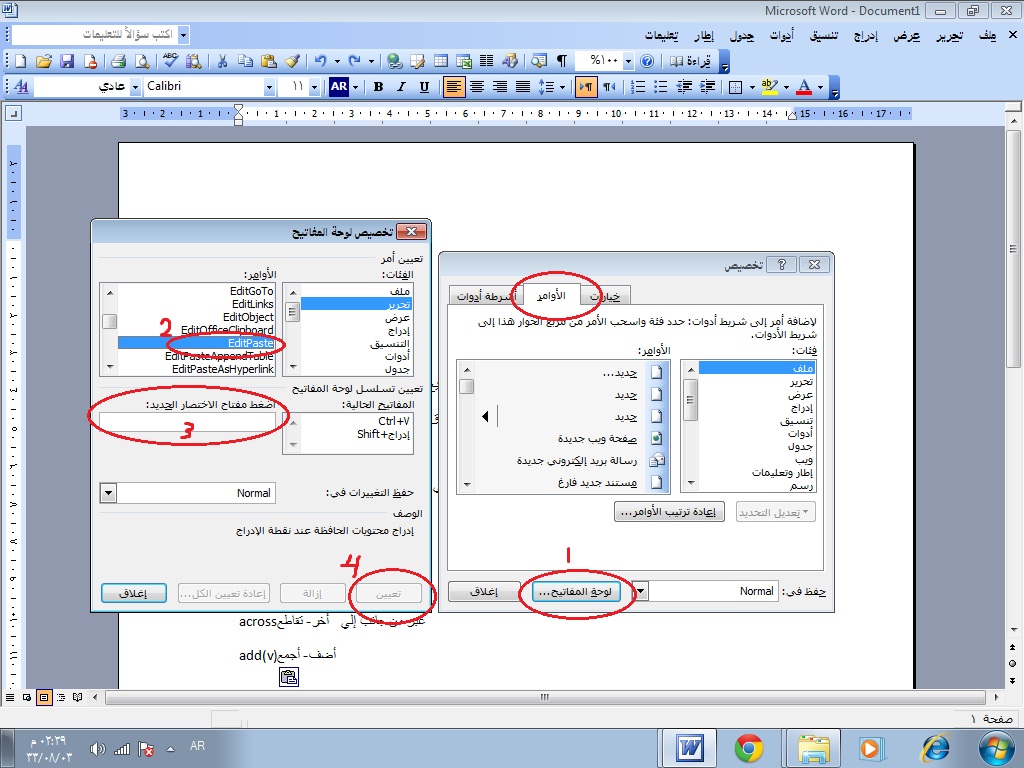Toggle Bold formatting
Screen dimensions: 1024x768
(378, 86)
